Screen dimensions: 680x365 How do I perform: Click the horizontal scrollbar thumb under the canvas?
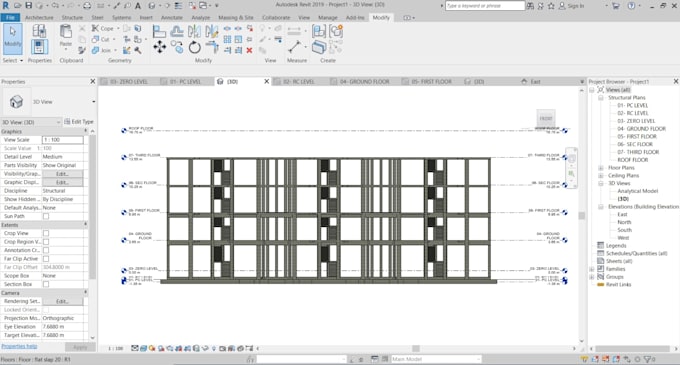416,348
